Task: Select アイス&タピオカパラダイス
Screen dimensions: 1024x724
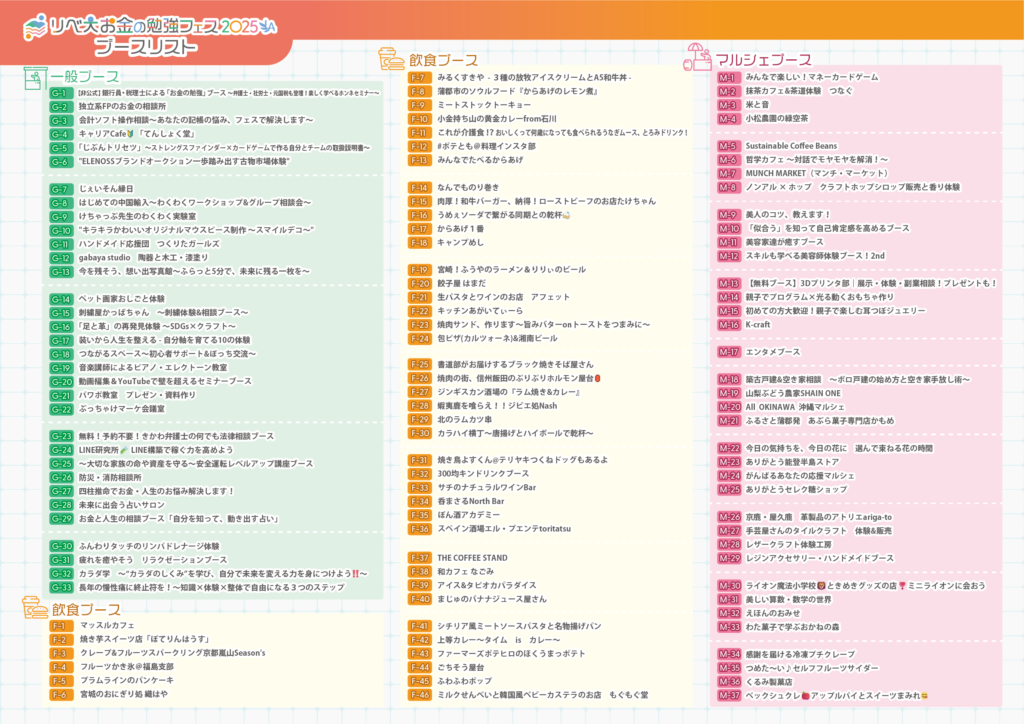Action: [472, 585]
